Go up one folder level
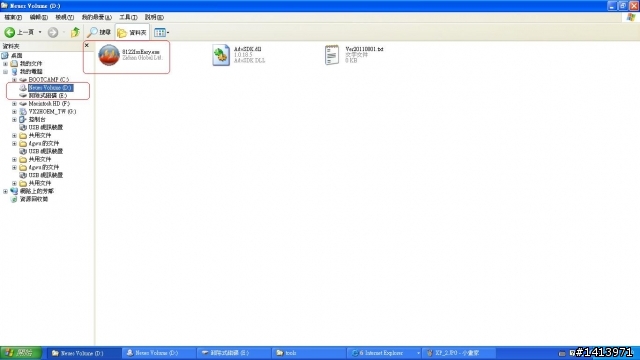Screen dimensions: 640x360 click(x=75, y=32)
